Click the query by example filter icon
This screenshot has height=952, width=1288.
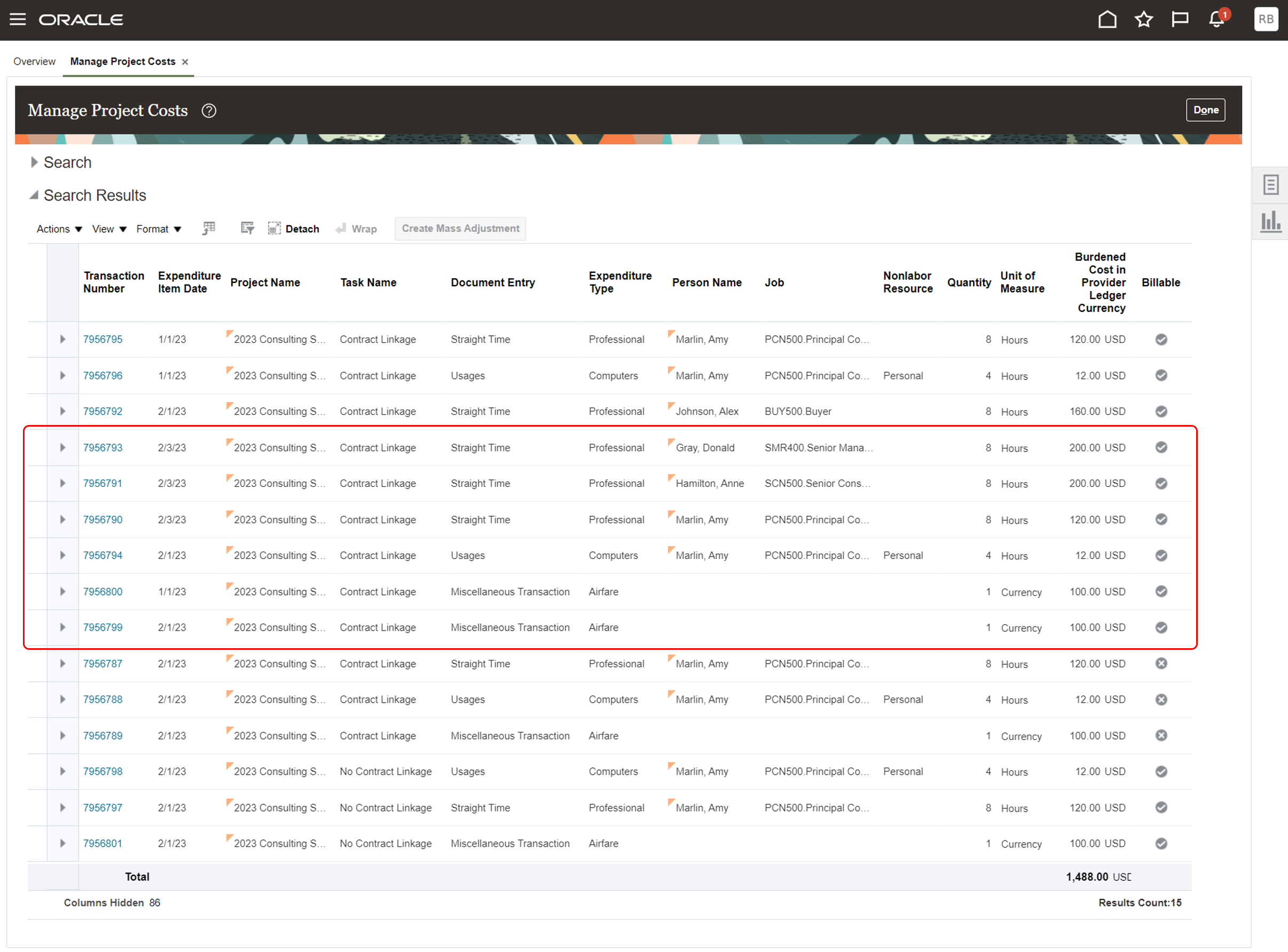tap(247, 229)
